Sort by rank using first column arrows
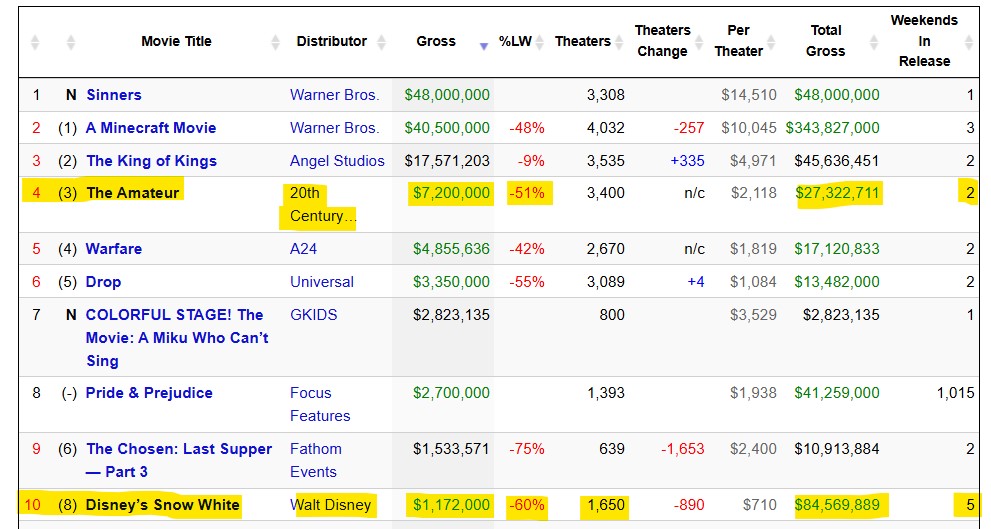Screen dimensions: 991x529 36,42
